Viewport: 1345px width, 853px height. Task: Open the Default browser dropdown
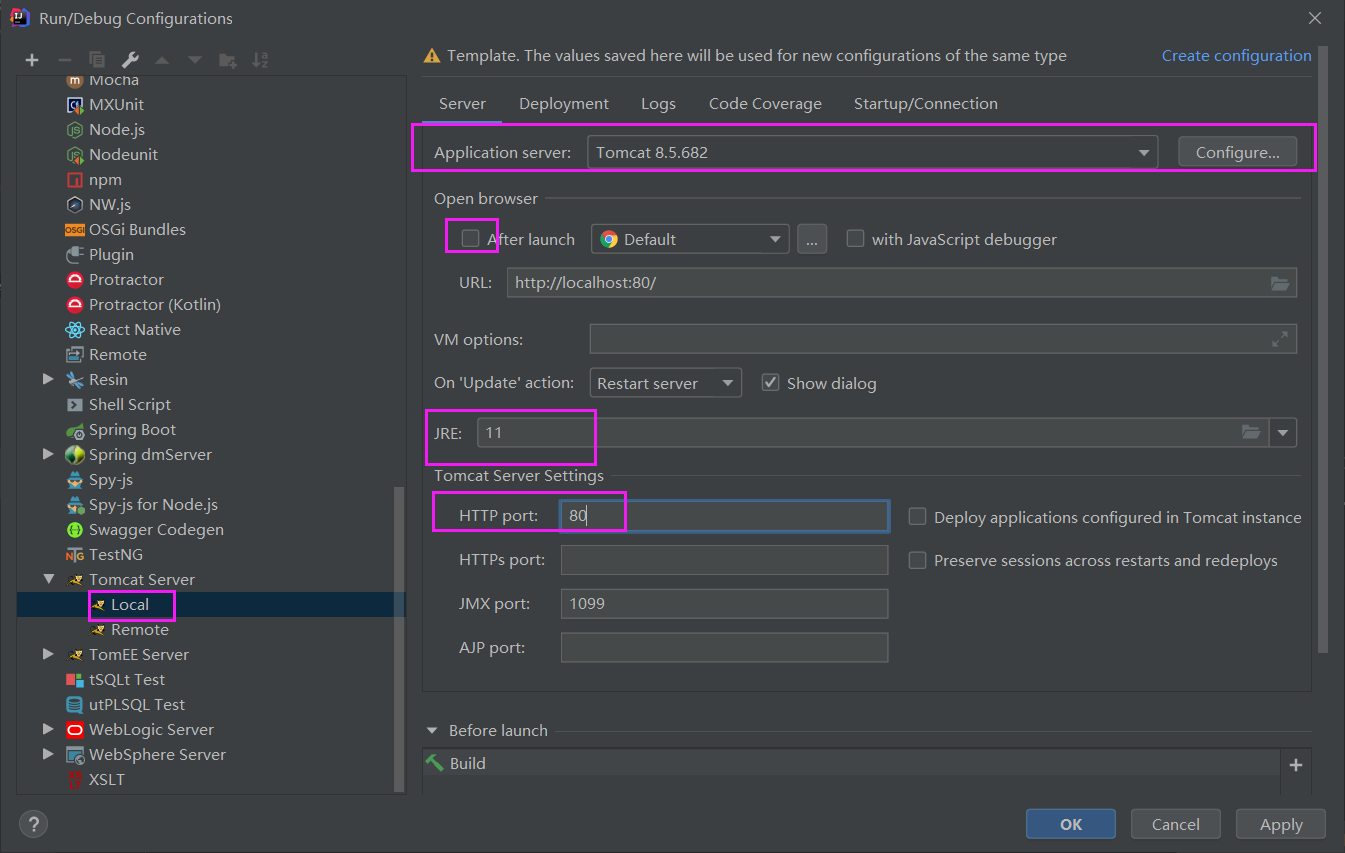coord(690,239)
